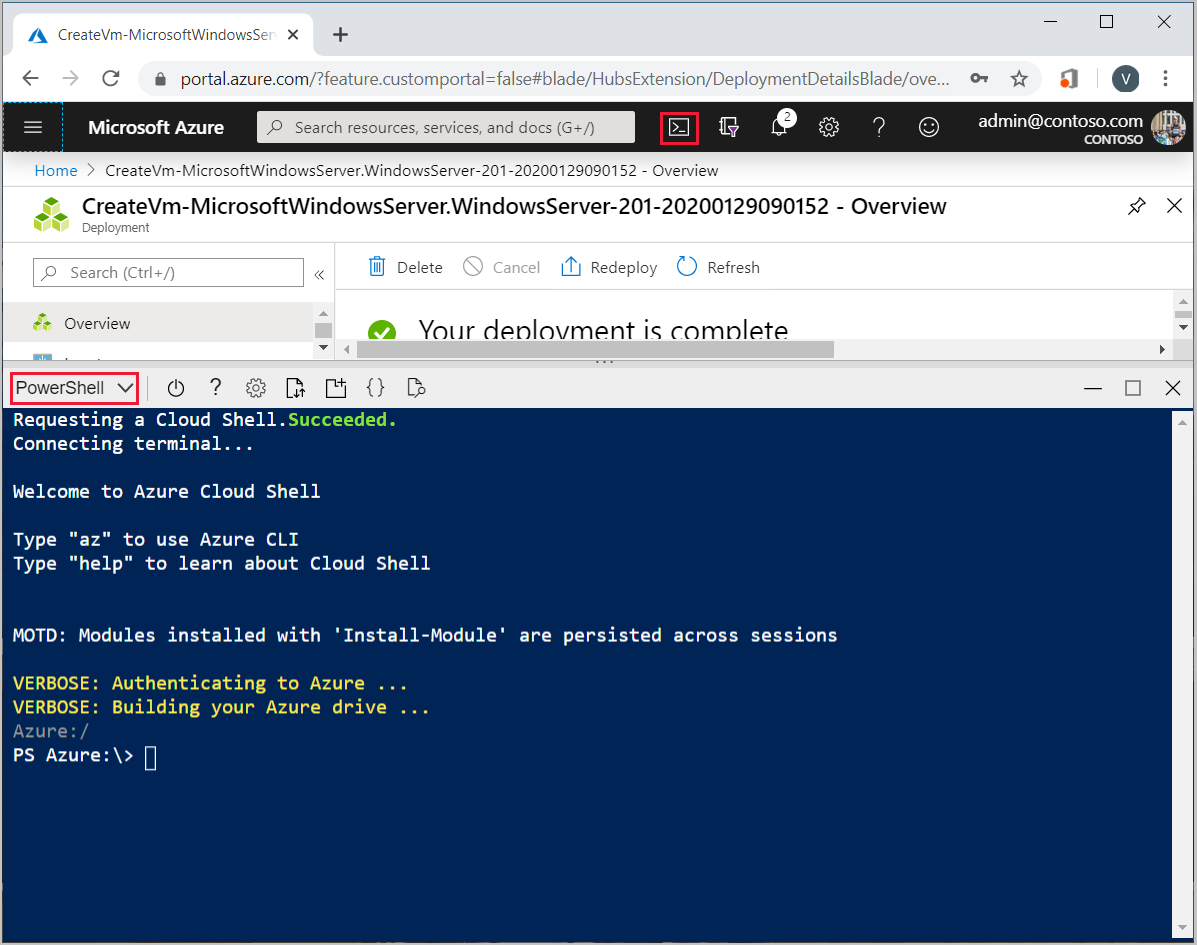Launch the Cloud Shell editor with braces icon
Screen dimensions: 1197x945
[375, 388]
